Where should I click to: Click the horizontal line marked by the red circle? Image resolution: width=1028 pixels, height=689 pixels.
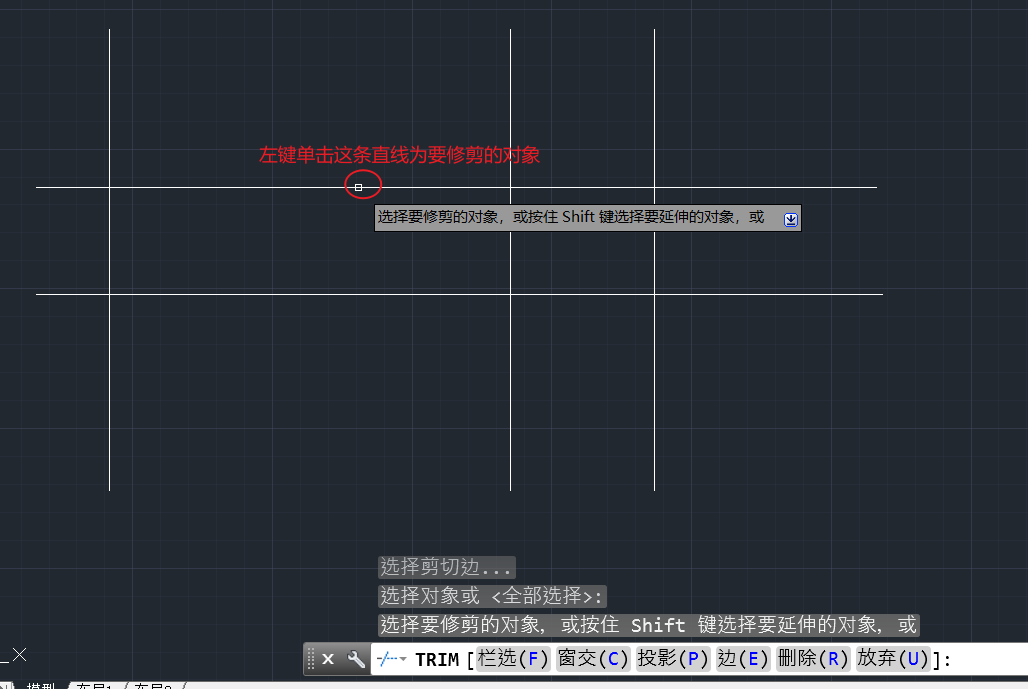click(360, 185)
